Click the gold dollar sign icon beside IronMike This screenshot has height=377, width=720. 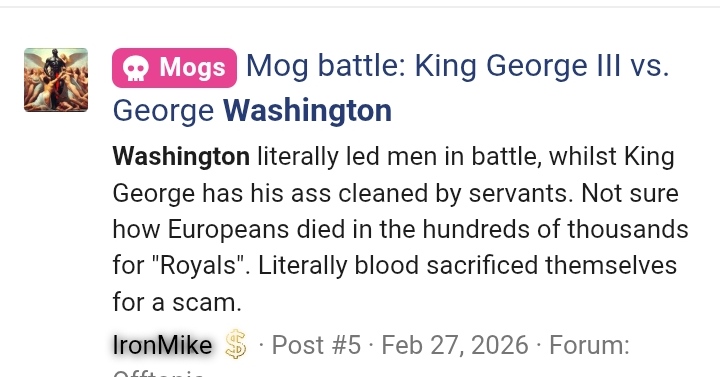pyautogui.click(x=236, y=344)
